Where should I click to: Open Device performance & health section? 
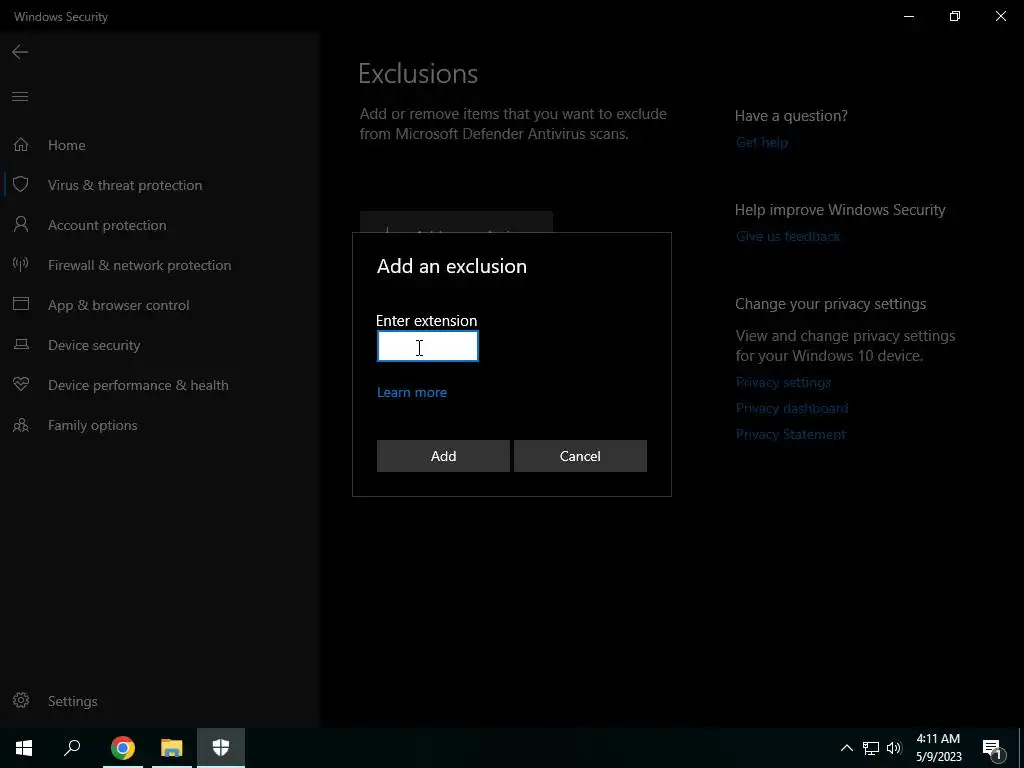click(138, 385)
